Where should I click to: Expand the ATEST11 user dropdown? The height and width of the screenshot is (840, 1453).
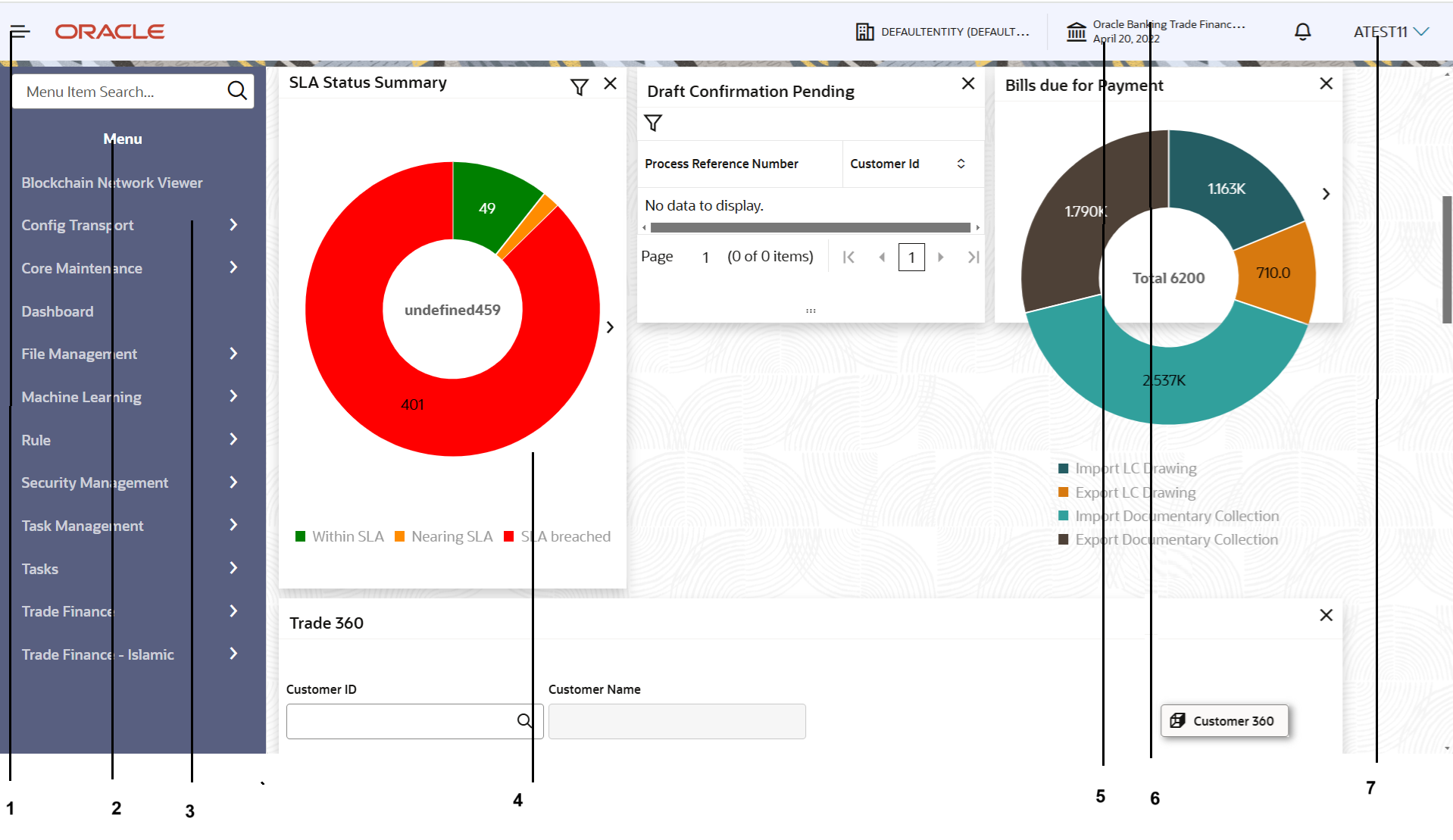coord(1391,32)
